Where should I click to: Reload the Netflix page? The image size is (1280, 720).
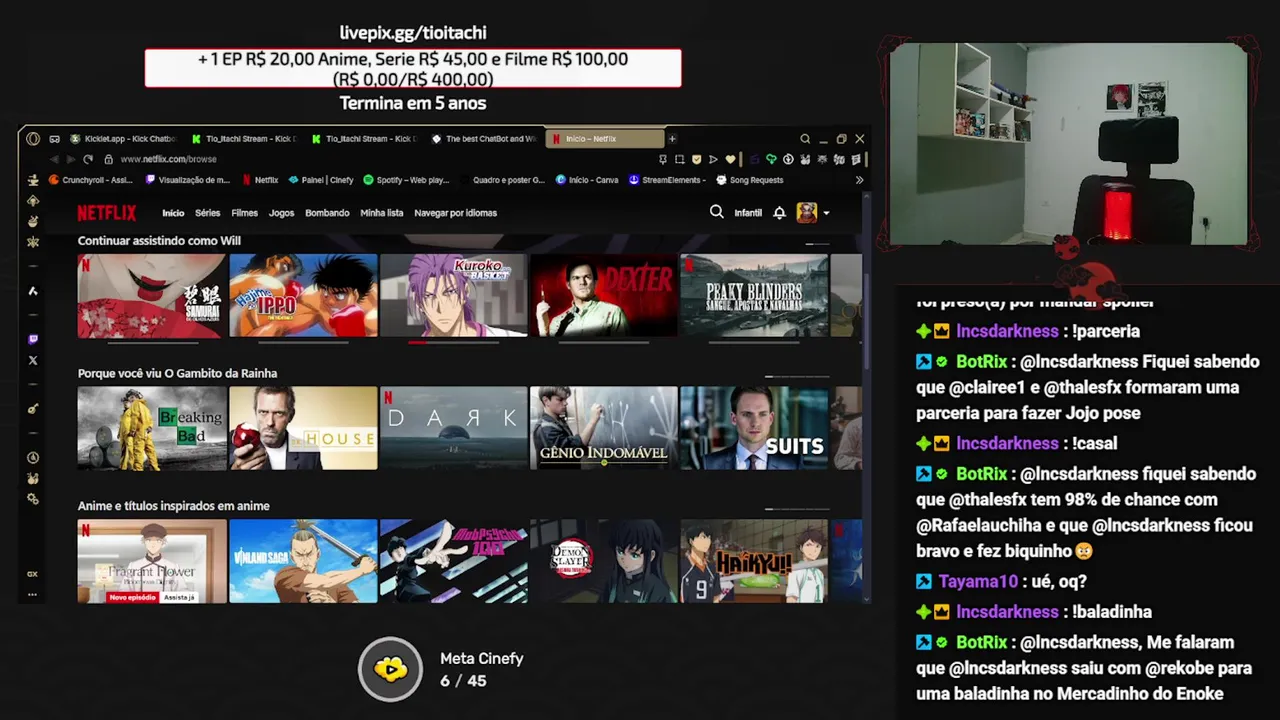tap(88, 159)
